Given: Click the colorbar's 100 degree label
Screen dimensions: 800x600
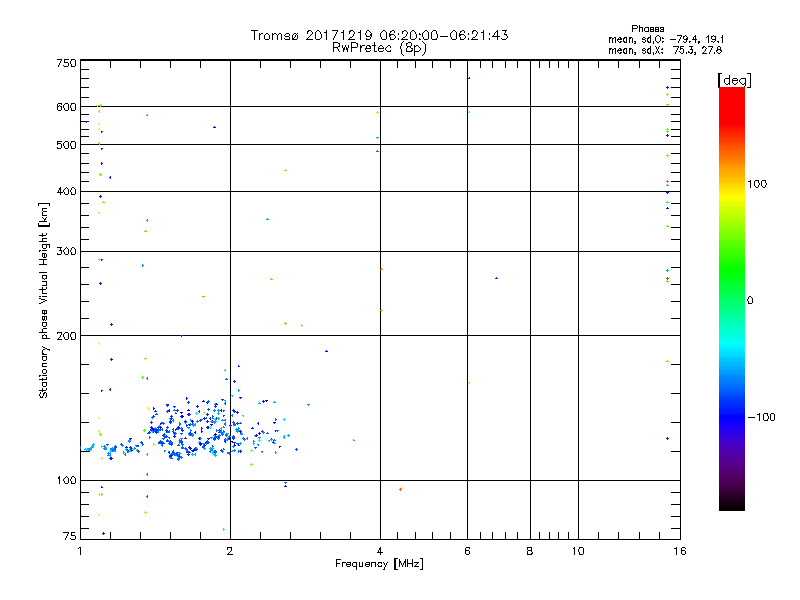Looking at the screenshot, I should pos(757,184).
